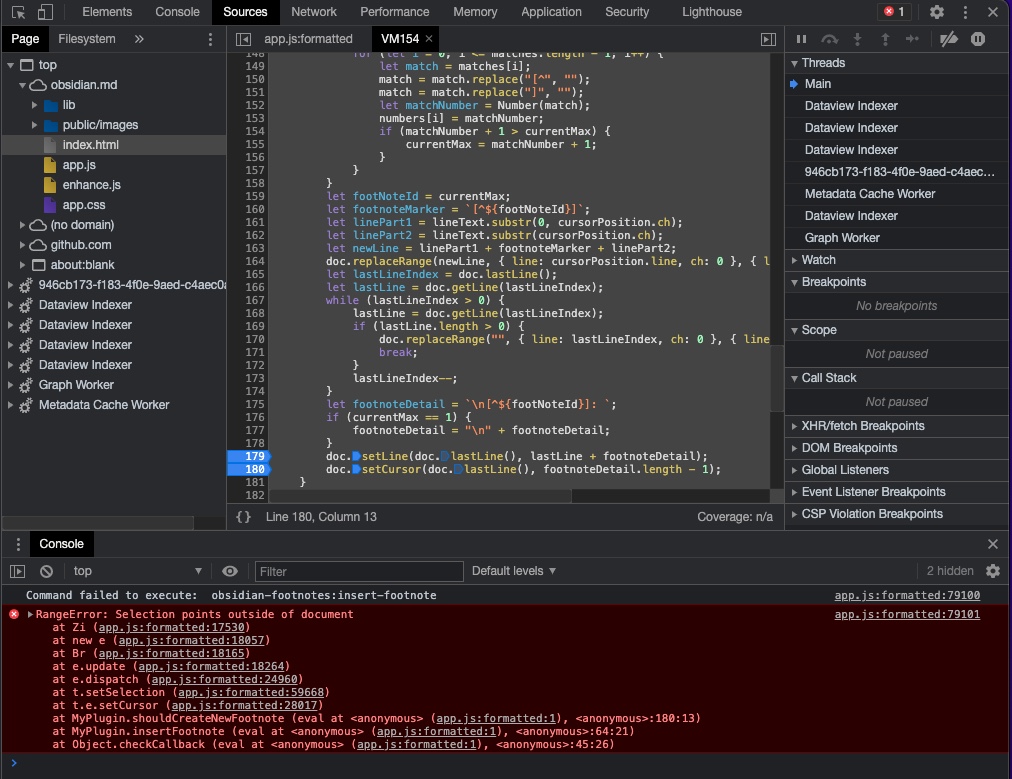Viewport: 1012px width, 779px height.
Task: Open the console drawer three-dot menu
Action: coord(18,544)
